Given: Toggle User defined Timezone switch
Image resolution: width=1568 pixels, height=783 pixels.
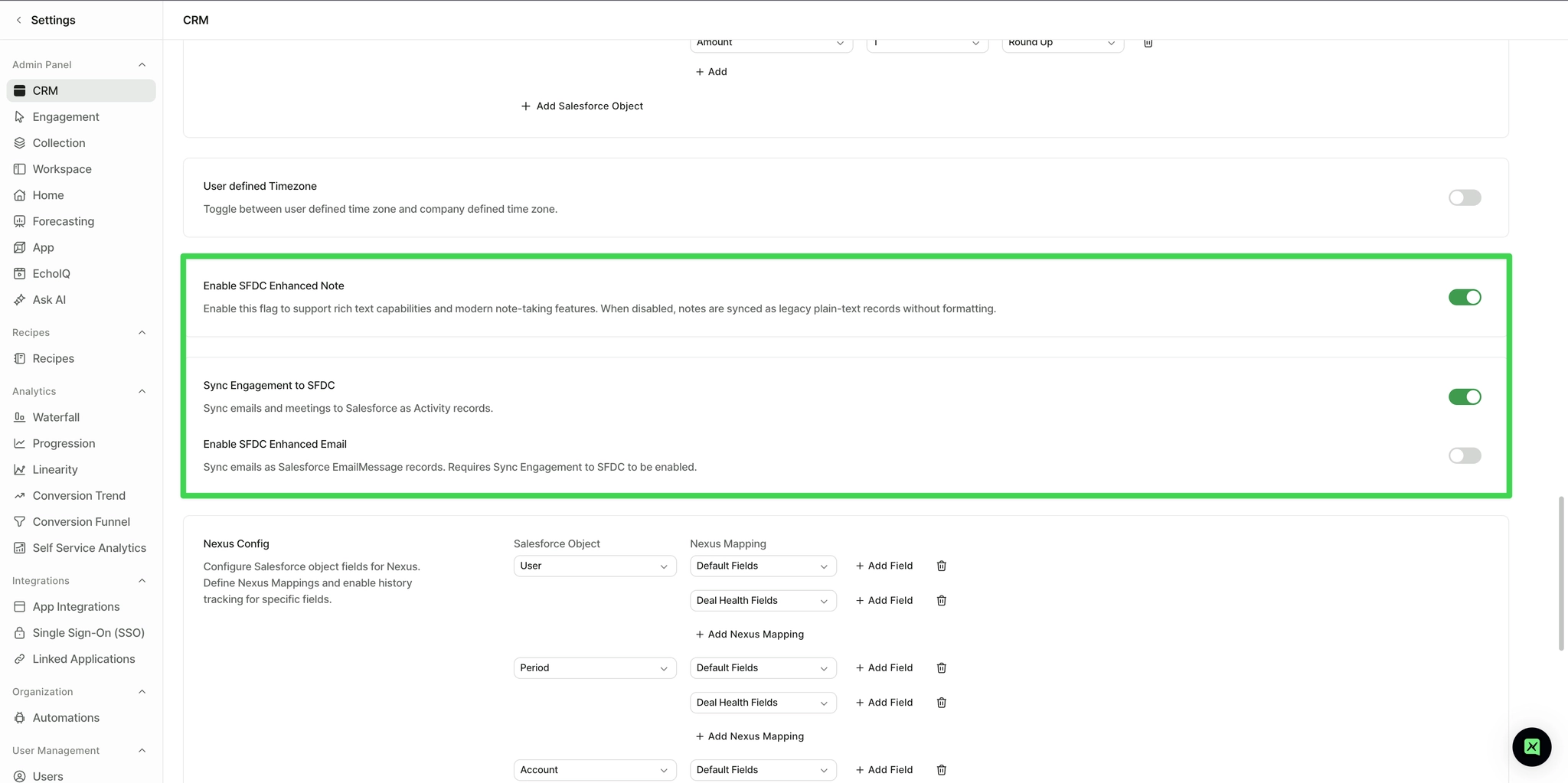Looking at the screenshot, I should pos(1465,197).
